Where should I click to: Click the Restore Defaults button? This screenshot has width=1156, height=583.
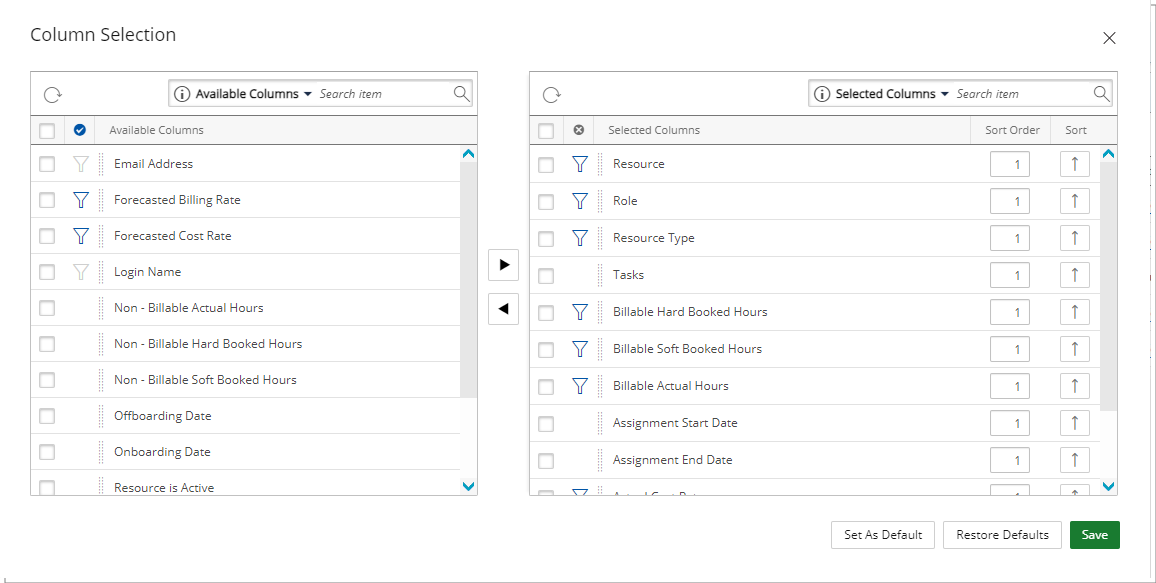point(1002,535)
